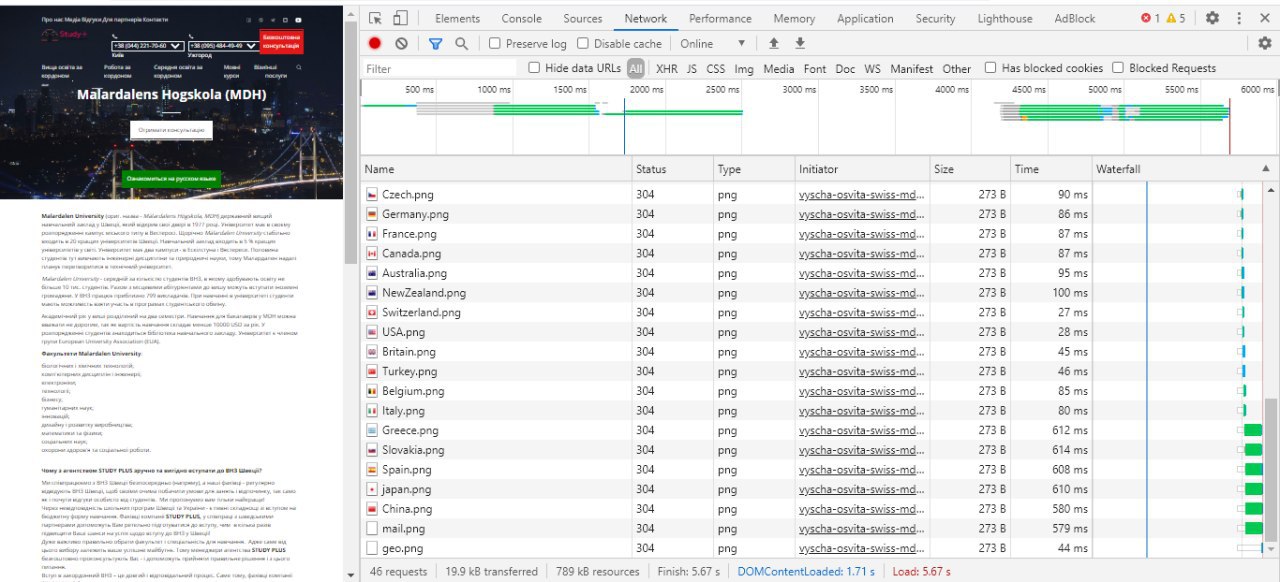Click green Russian language button on webpage

click(x=171, y=179)
